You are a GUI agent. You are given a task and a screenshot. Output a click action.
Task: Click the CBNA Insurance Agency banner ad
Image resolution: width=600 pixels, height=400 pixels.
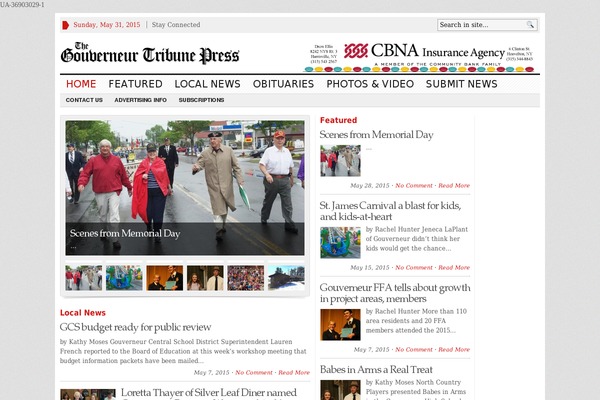coord(419,57)
